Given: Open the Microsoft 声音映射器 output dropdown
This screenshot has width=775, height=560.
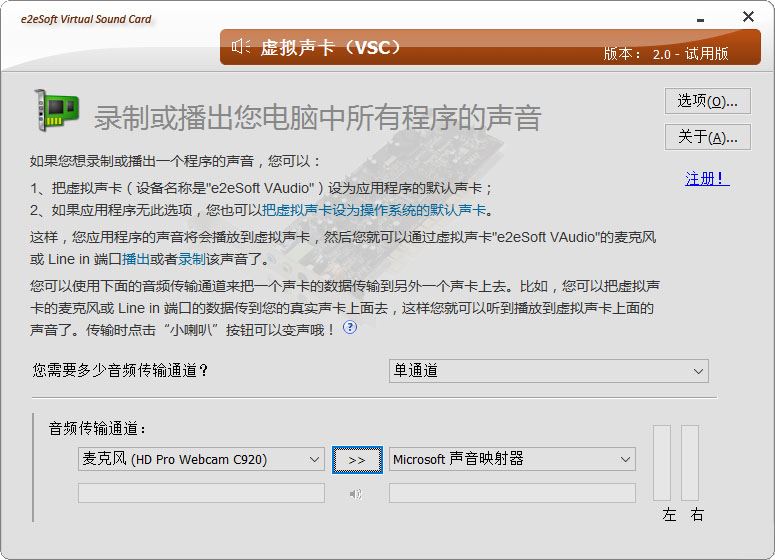Looking at the screenshot, I should tap(512, 459).
